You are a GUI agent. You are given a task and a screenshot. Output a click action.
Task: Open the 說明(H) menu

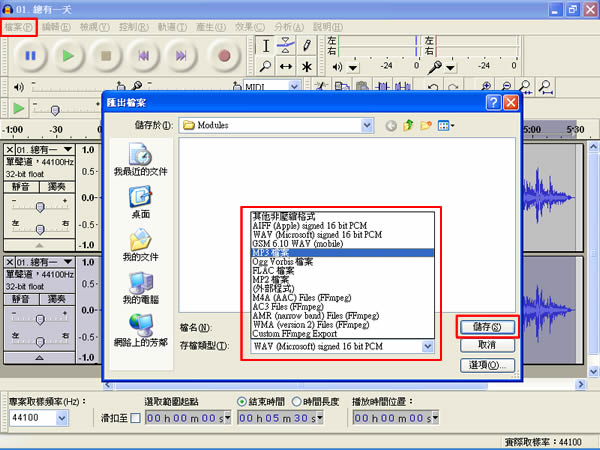tap(328, 27)
